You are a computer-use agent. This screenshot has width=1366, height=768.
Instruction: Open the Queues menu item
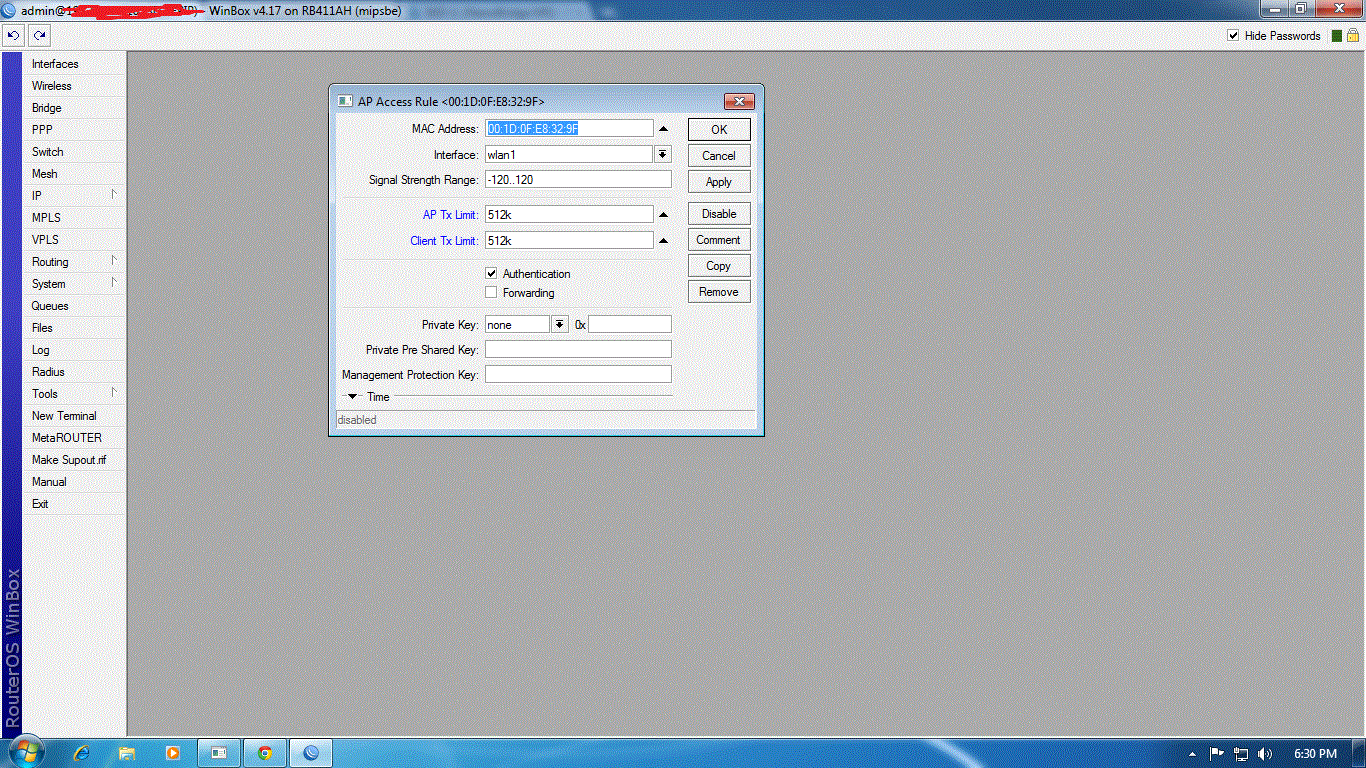pyautogui.click(x=75, y=306)
